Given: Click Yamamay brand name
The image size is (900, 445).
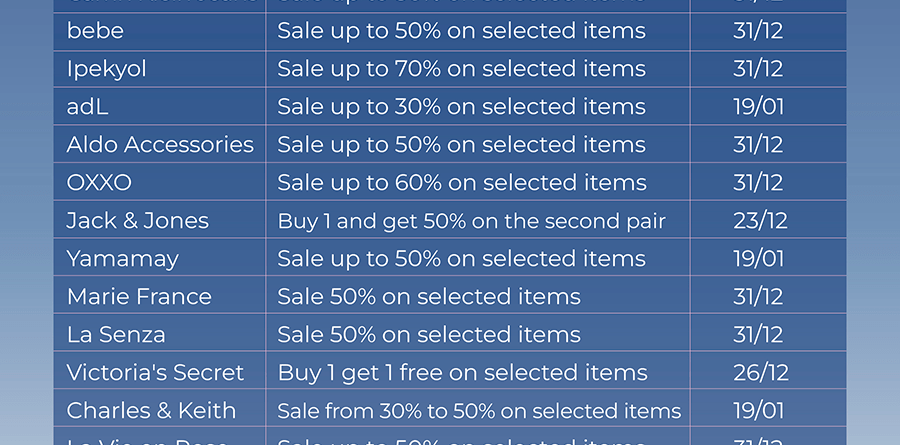Looking at the screenshot, I should 123,260.
